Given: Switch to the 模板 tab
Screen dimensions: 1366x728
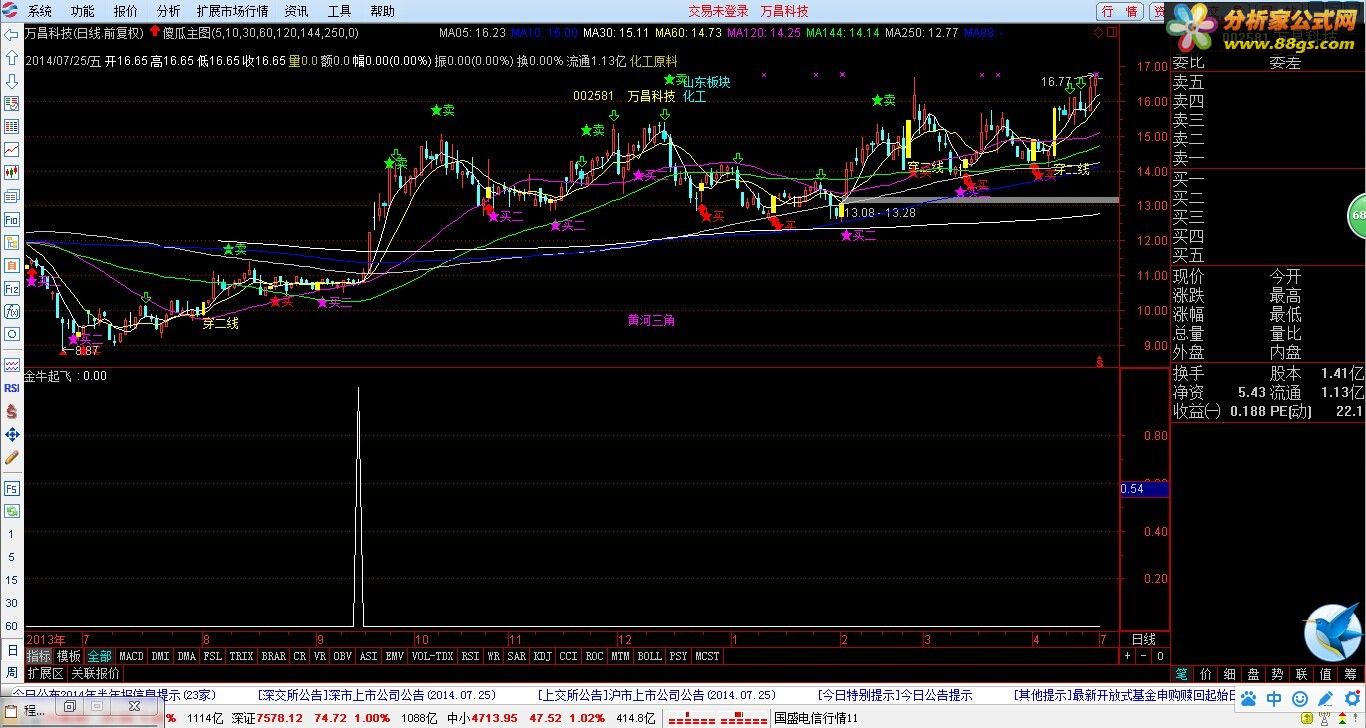Looking at the screenshot, I should pos(69,656).
